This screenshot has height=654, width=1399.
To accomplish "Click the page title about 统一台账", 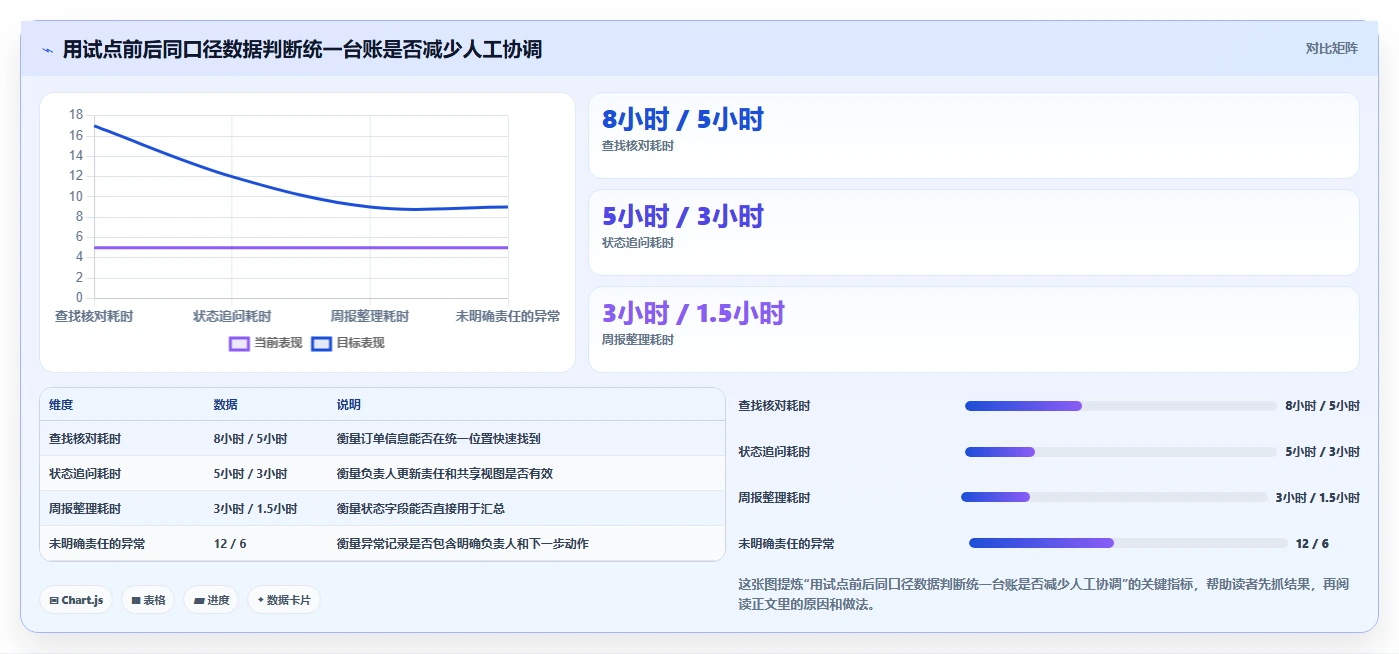I will click(302, 49).
